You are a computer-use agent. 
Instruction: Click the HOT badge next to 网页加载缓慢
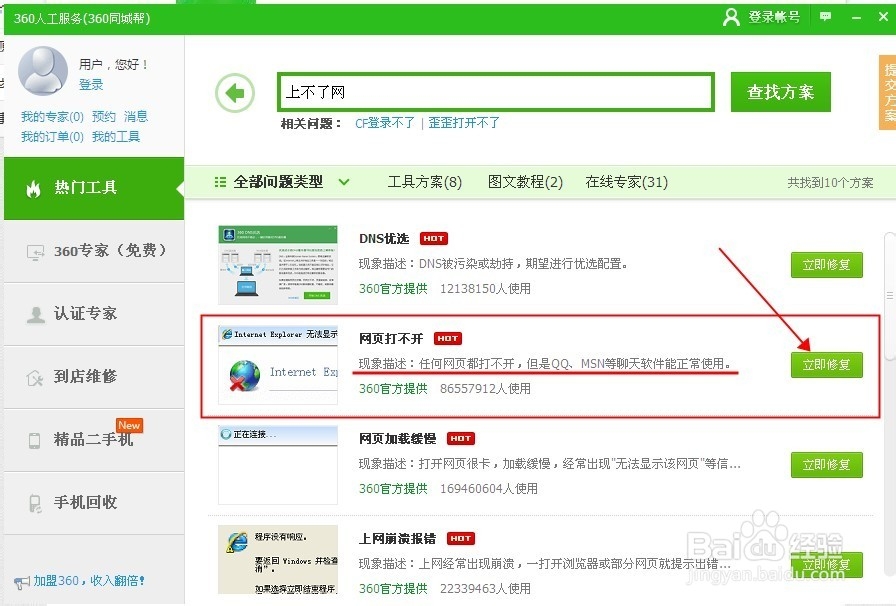pos(461,438)
